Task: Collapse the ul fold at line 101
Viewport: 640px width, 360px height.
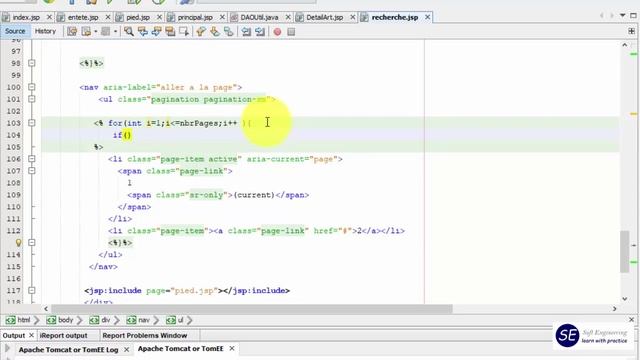Action: 31,99
